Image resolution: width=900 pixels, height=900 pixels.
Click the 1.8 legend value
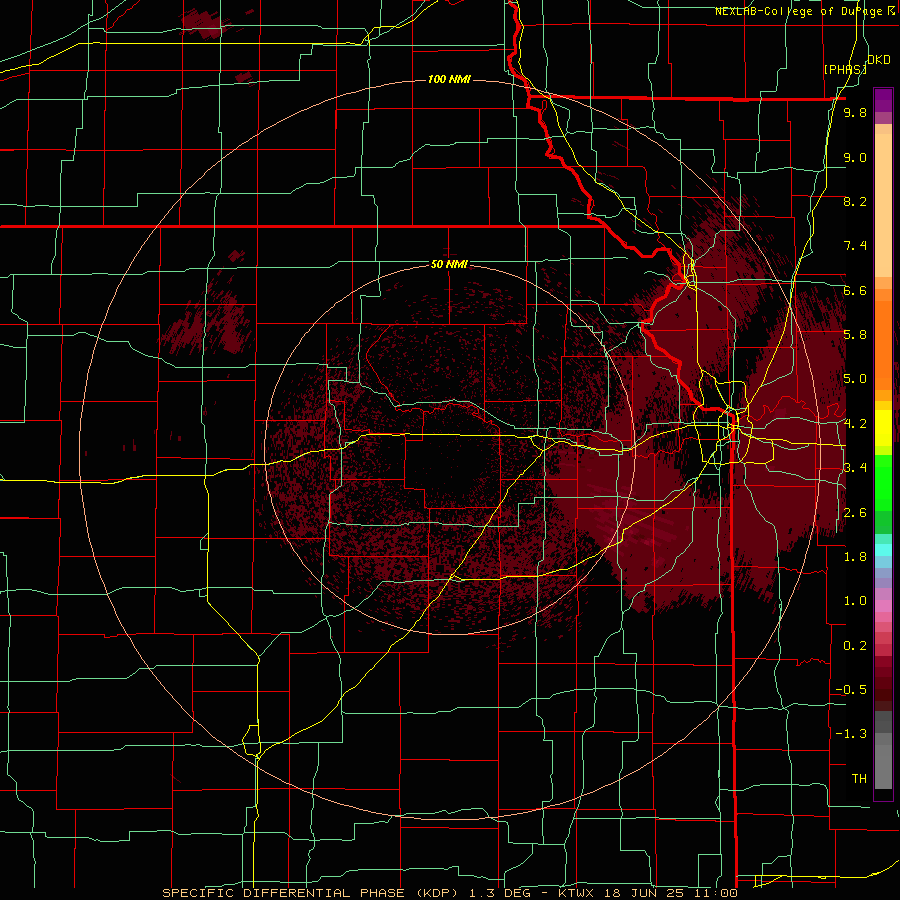coord(855,557)
